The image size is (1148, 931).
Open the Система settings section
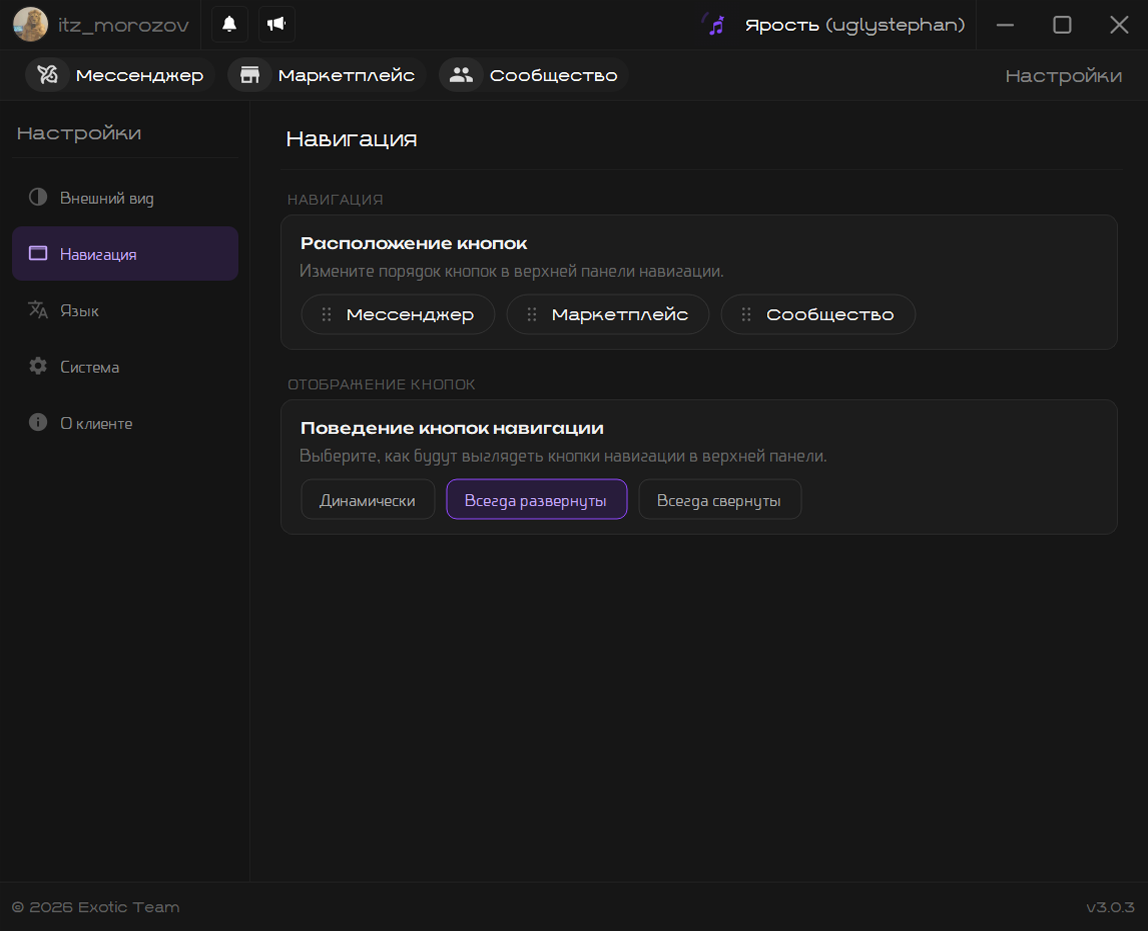(125, 367)
